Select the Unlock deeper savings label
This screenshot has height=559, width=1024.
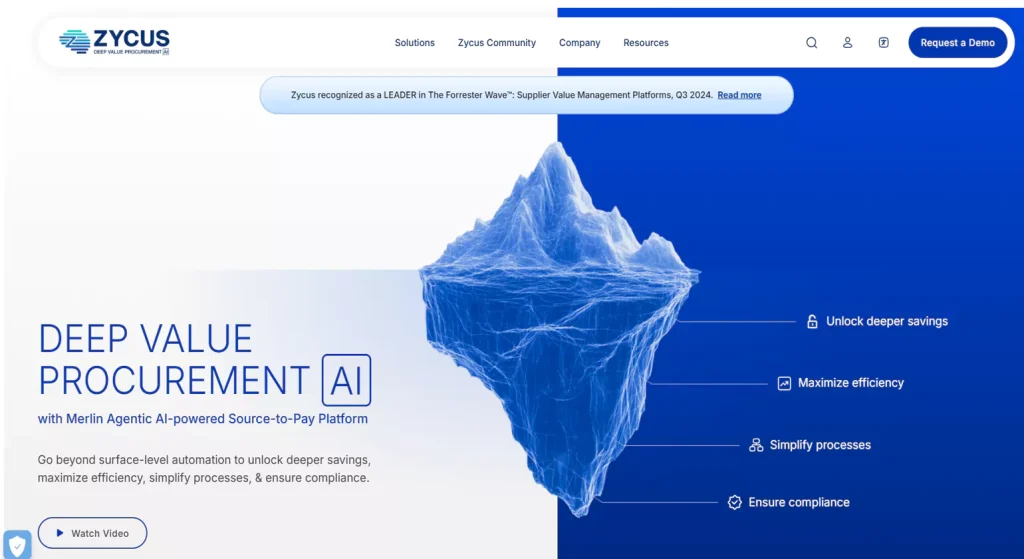[x=886, y=322]
